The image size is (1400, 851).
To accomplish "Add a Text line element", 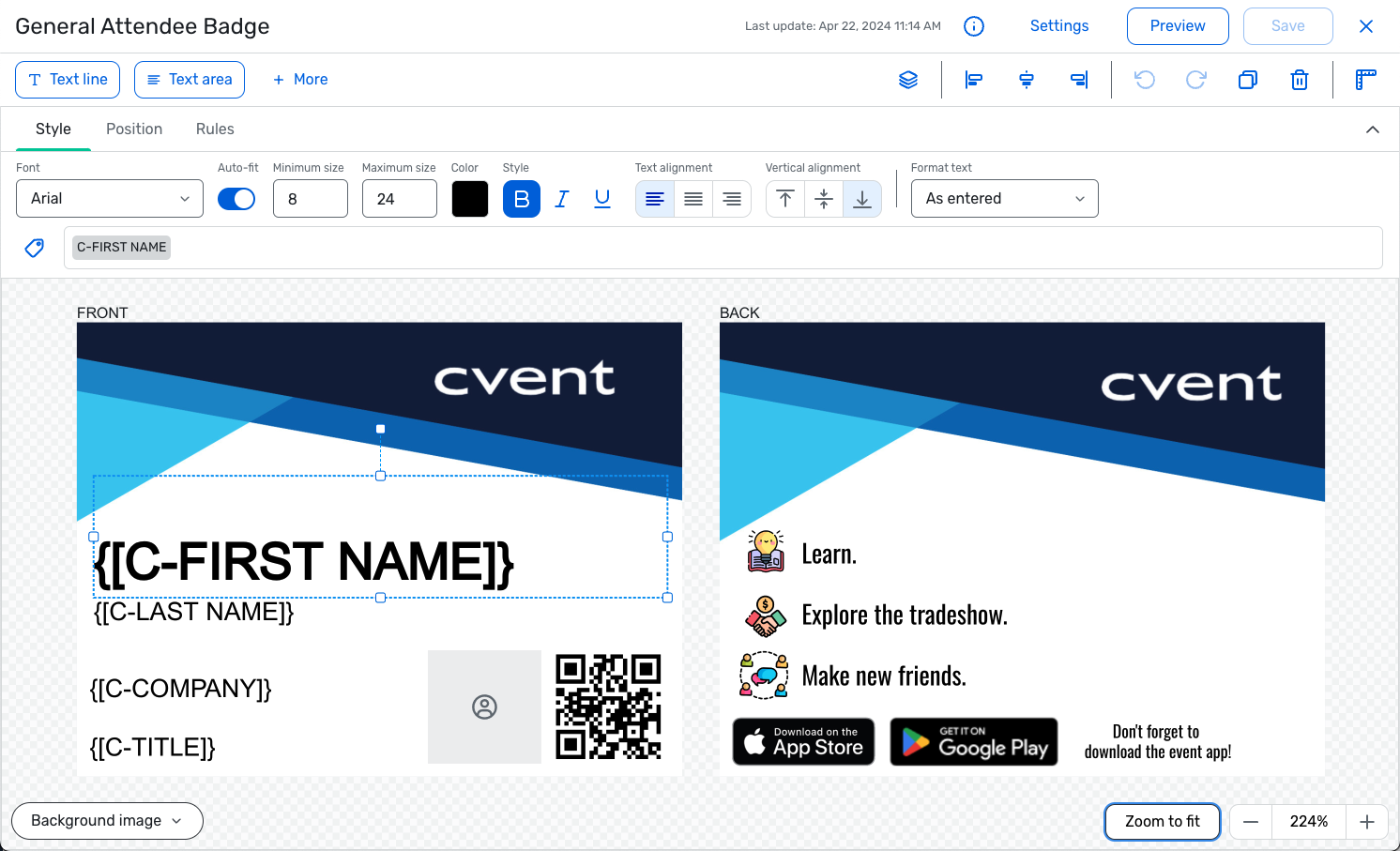I will pyautogui.click(x=68, y=80).
